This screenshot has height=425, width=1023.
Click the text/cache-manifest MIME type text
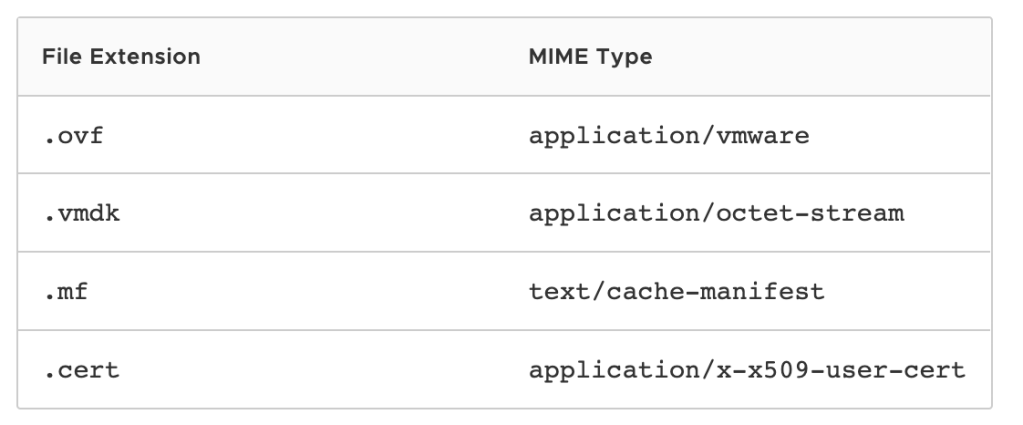[x=676, y=291]
